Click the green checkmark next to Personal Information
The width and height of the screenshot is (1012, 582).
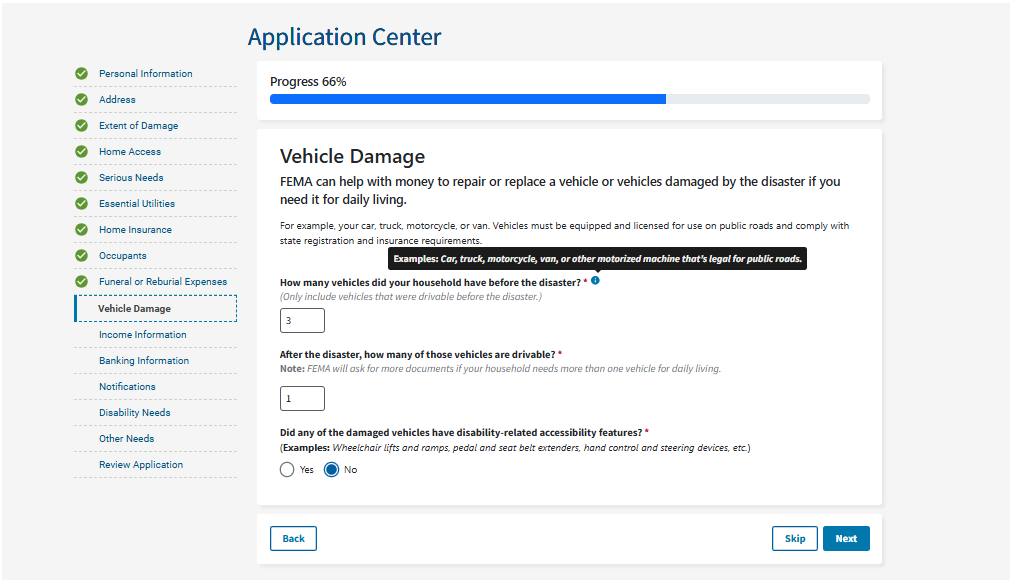(81, 74)
